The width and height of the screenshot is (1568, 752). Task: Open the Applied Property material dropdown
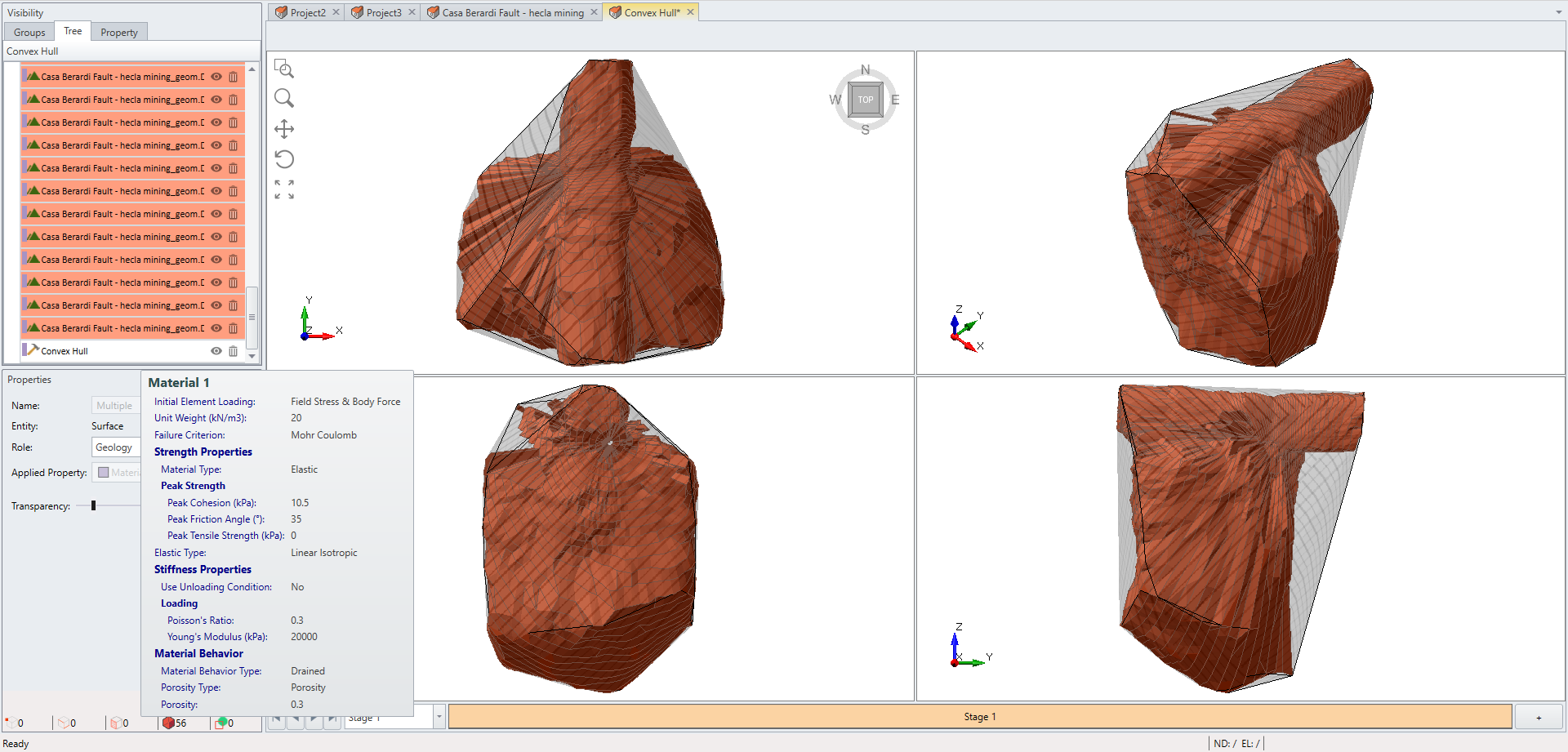(x=118, y=473)
